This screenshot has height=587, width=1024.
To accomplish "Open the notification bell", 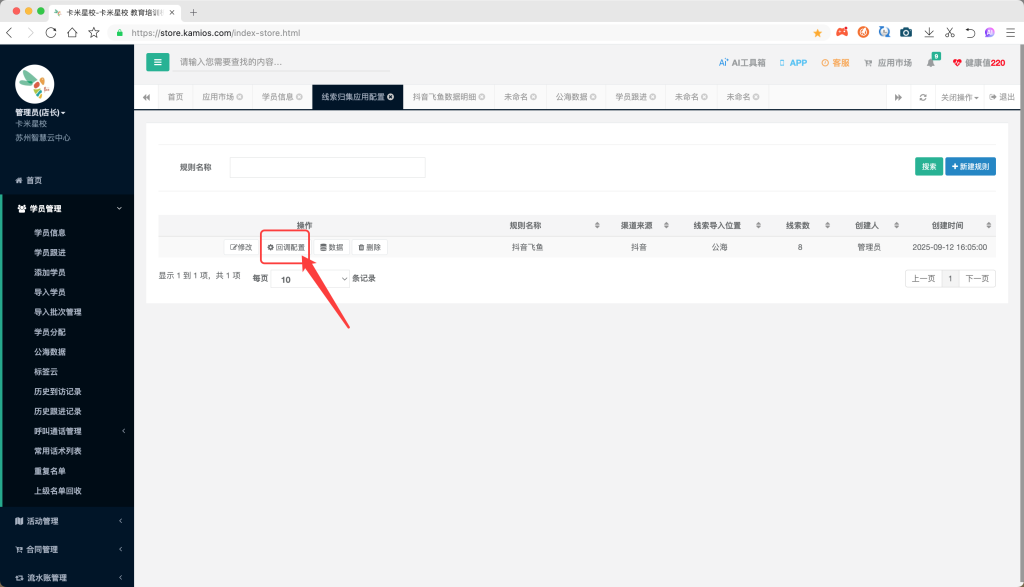I will coord(931,63).
